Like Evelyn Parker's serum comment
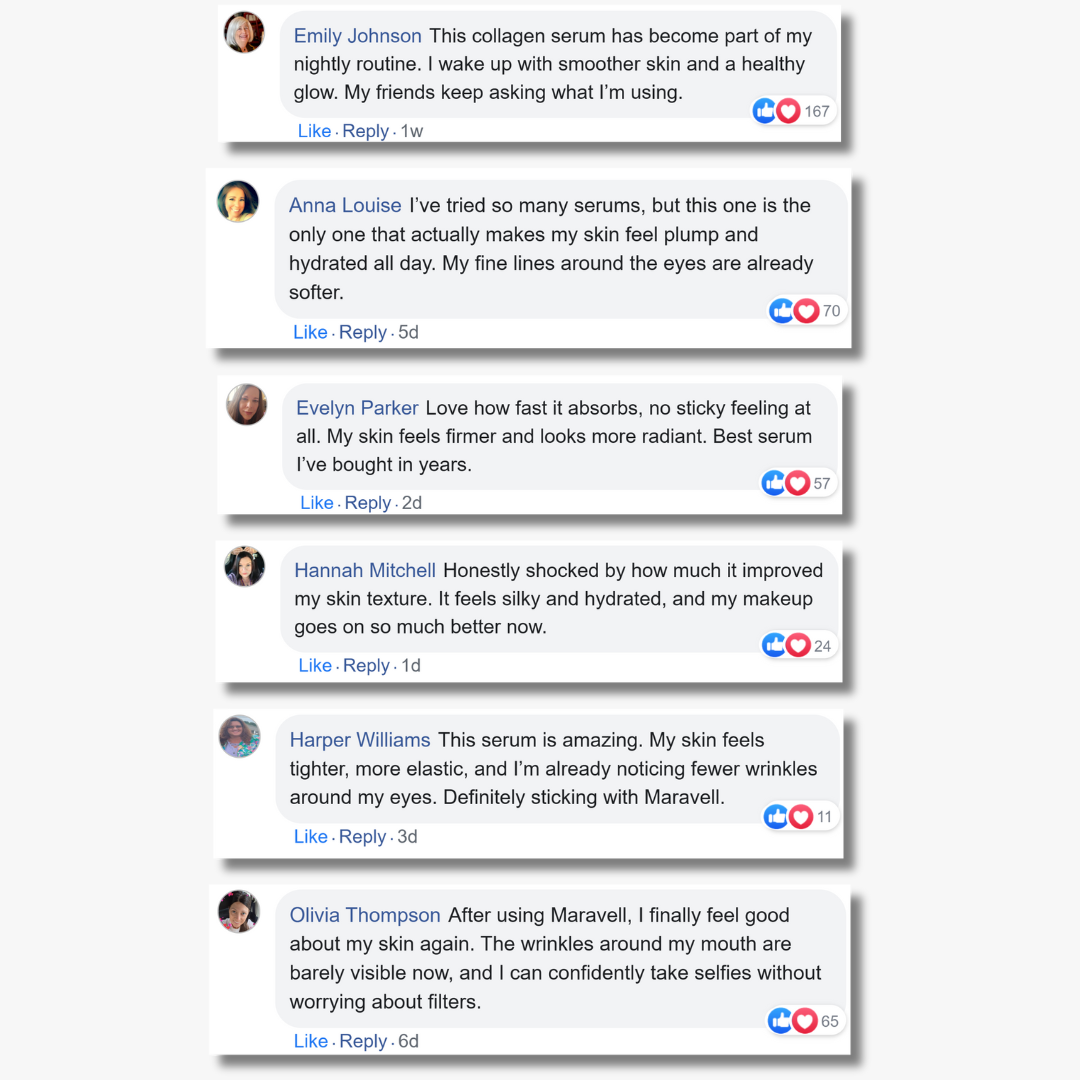This screenshot has width=1080, height=1080. (317, 503)
